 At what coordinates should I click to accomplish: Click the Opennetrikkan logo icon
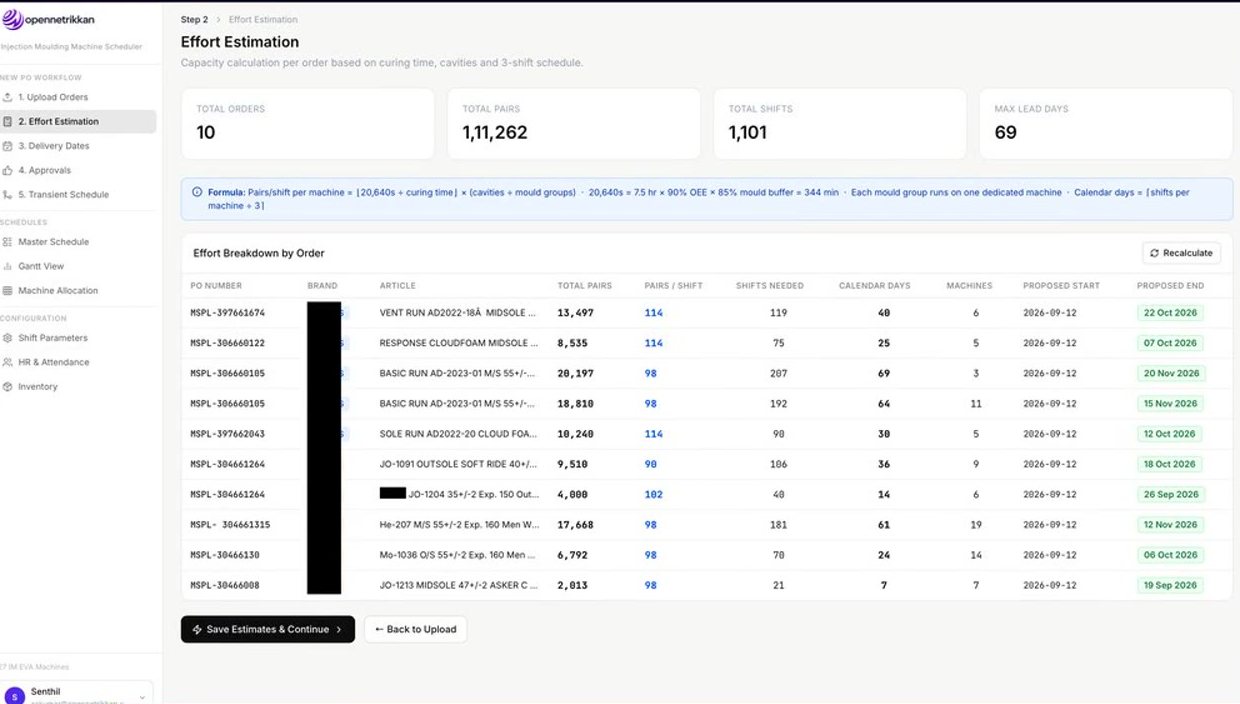[13, 19]
